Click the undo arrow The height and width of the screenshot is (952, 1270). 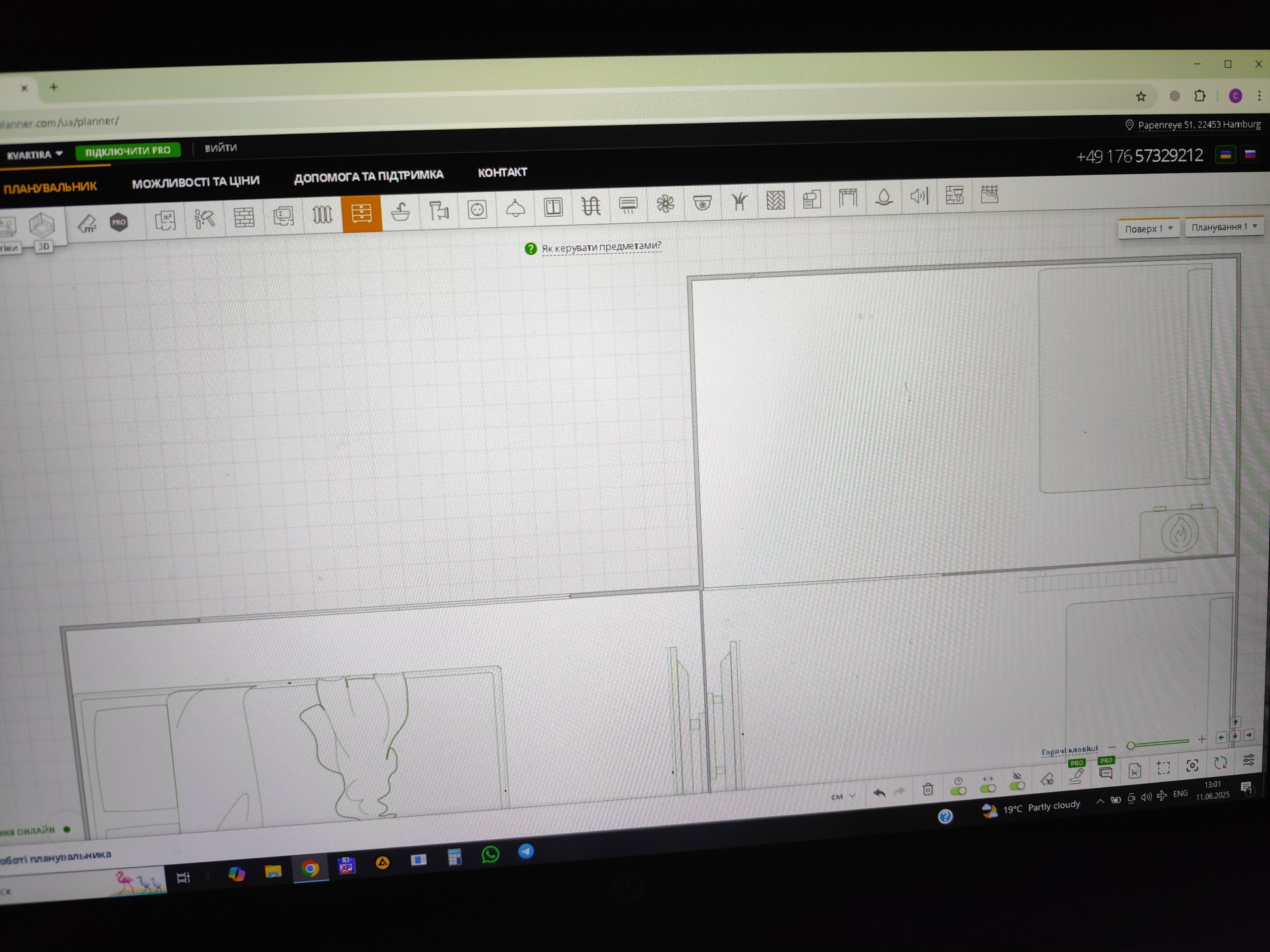point(879,793)
